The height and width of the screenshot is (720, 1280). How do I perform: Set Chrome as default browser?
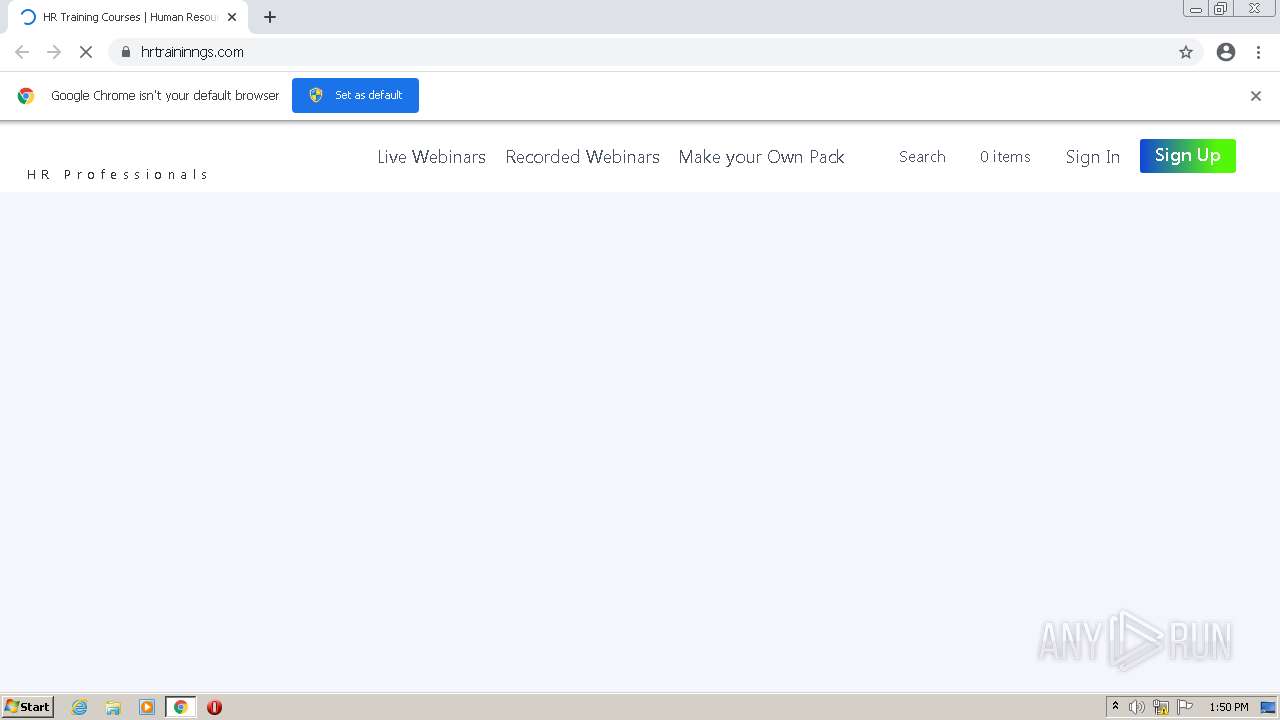tap(355, 95)
